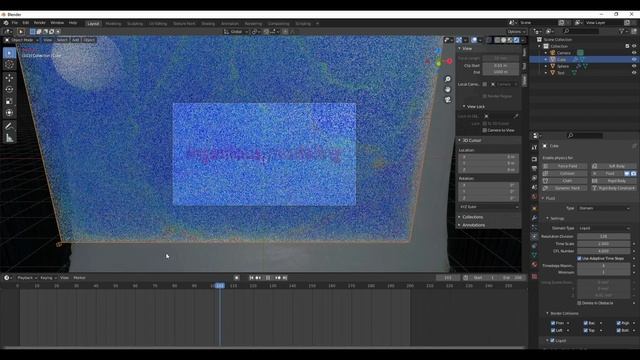The width and height of the screenshot is (640, 360).
Task: Open the Domain Type dropdown
Action: [604, 228]
